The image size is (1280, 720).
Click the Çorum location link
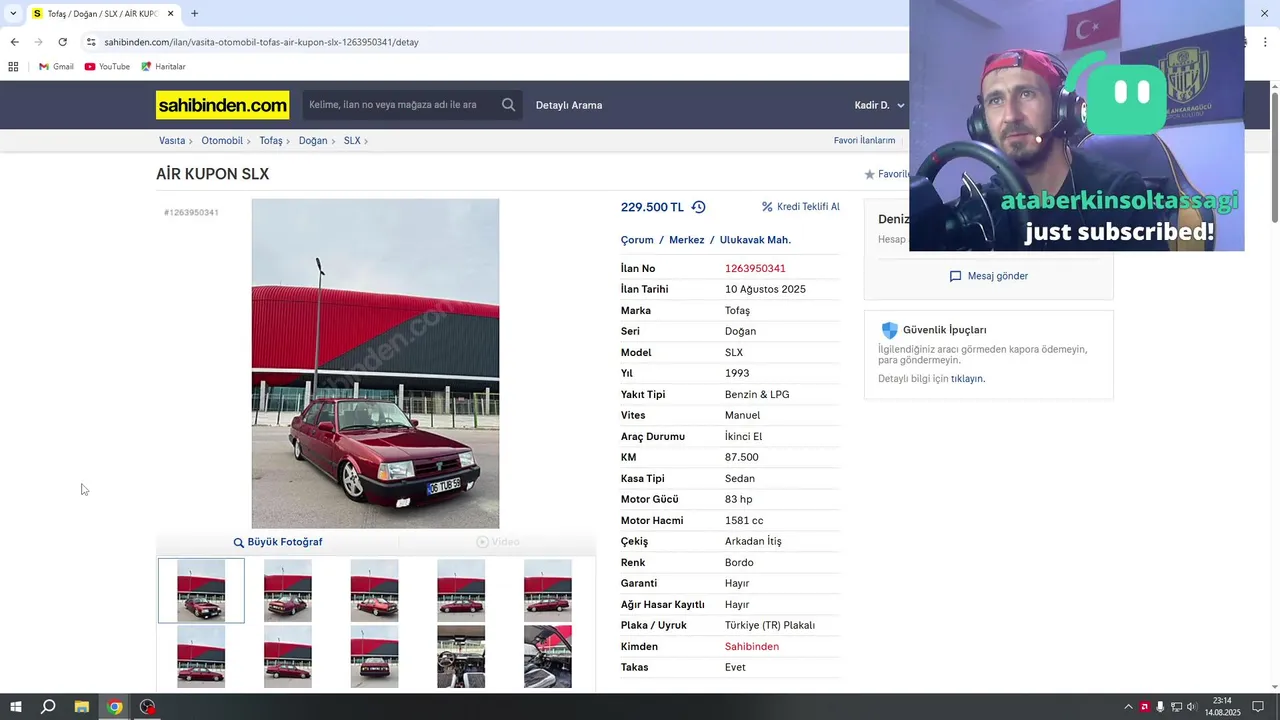pyautogui.click(x=637, y=240)
